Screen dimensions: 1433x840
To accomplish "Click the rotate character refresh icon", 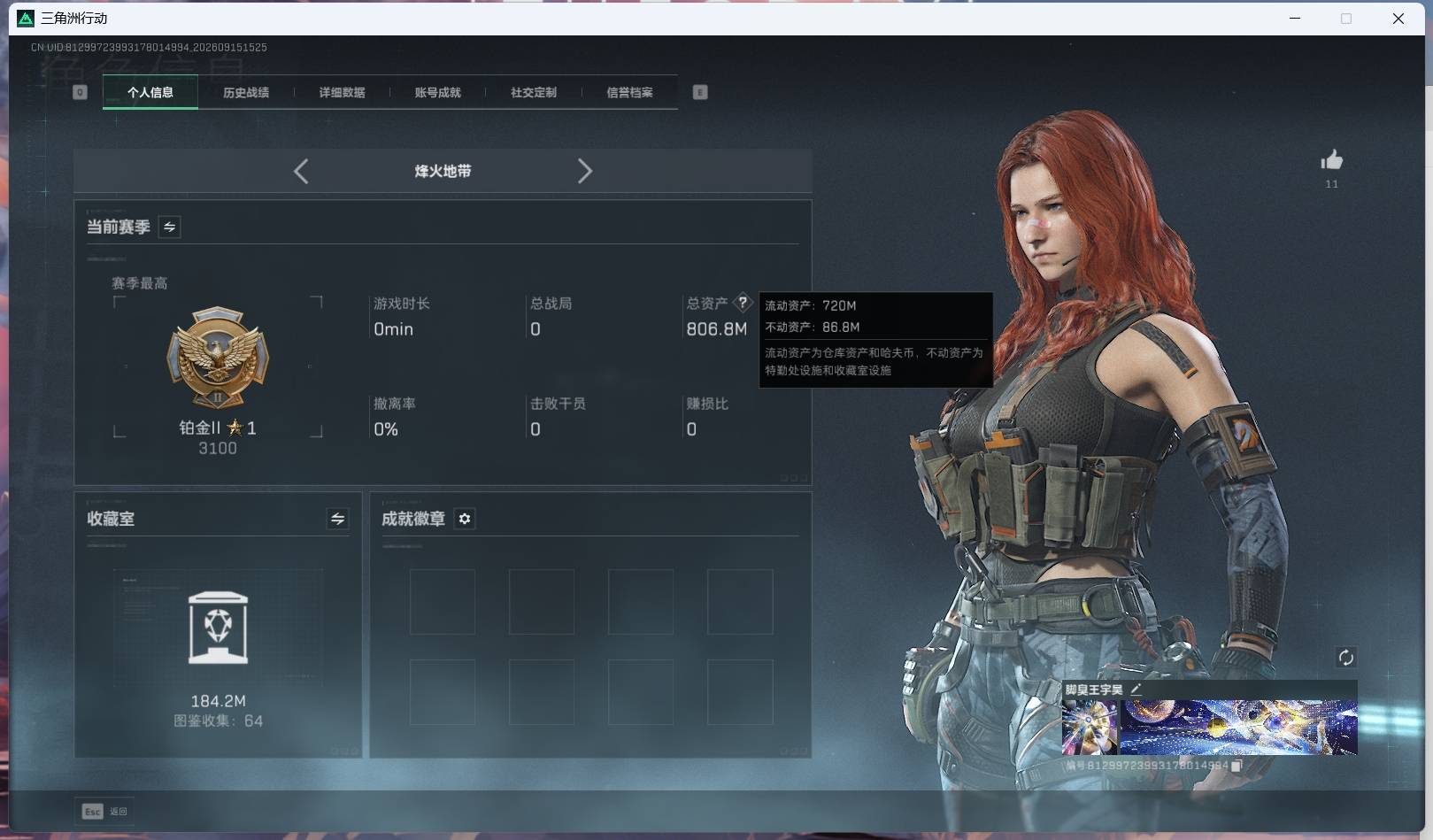I will [x=1345, y=657].
